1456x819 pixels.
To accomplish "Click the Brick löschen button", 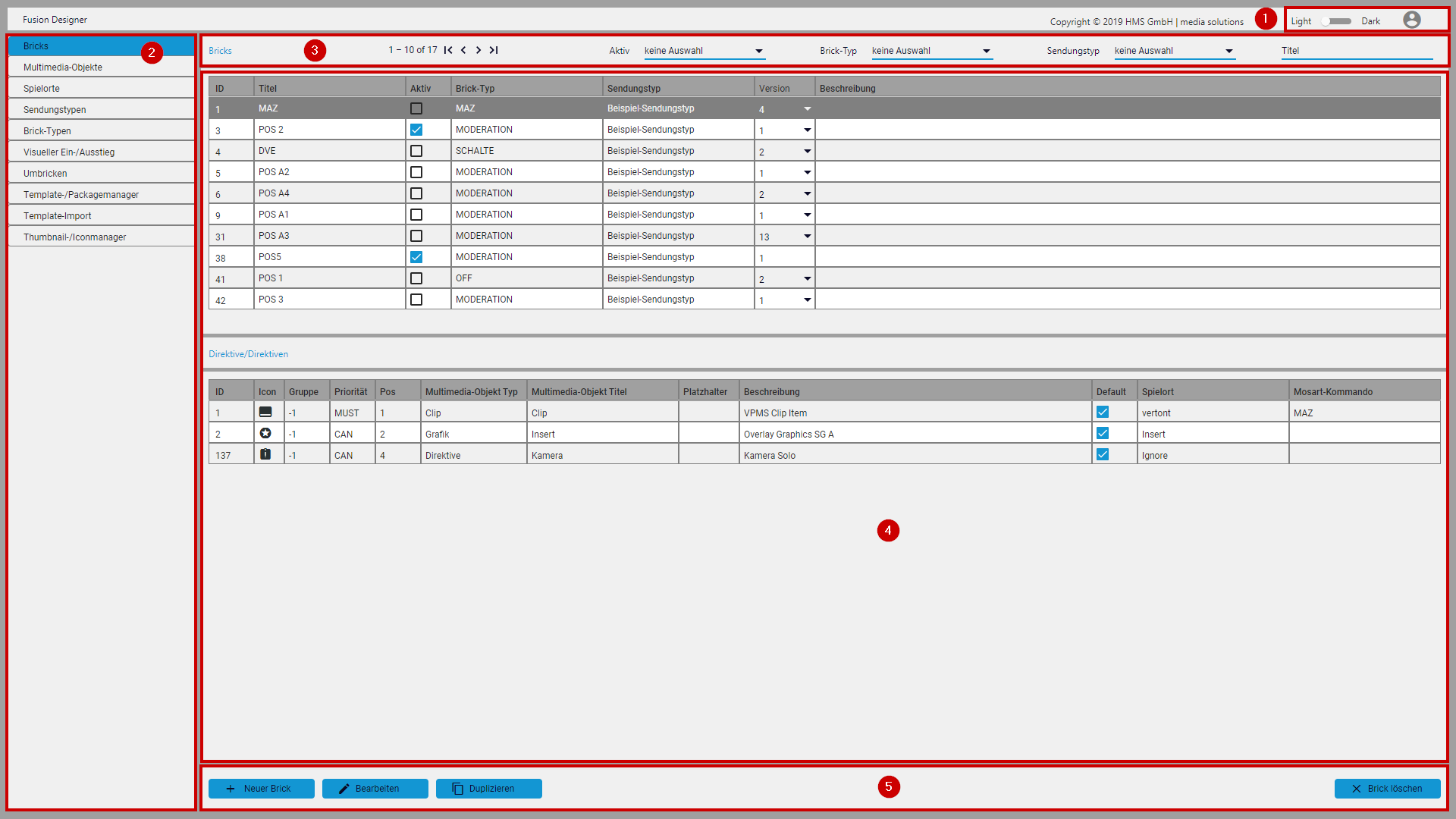I will pos(1387,789).
